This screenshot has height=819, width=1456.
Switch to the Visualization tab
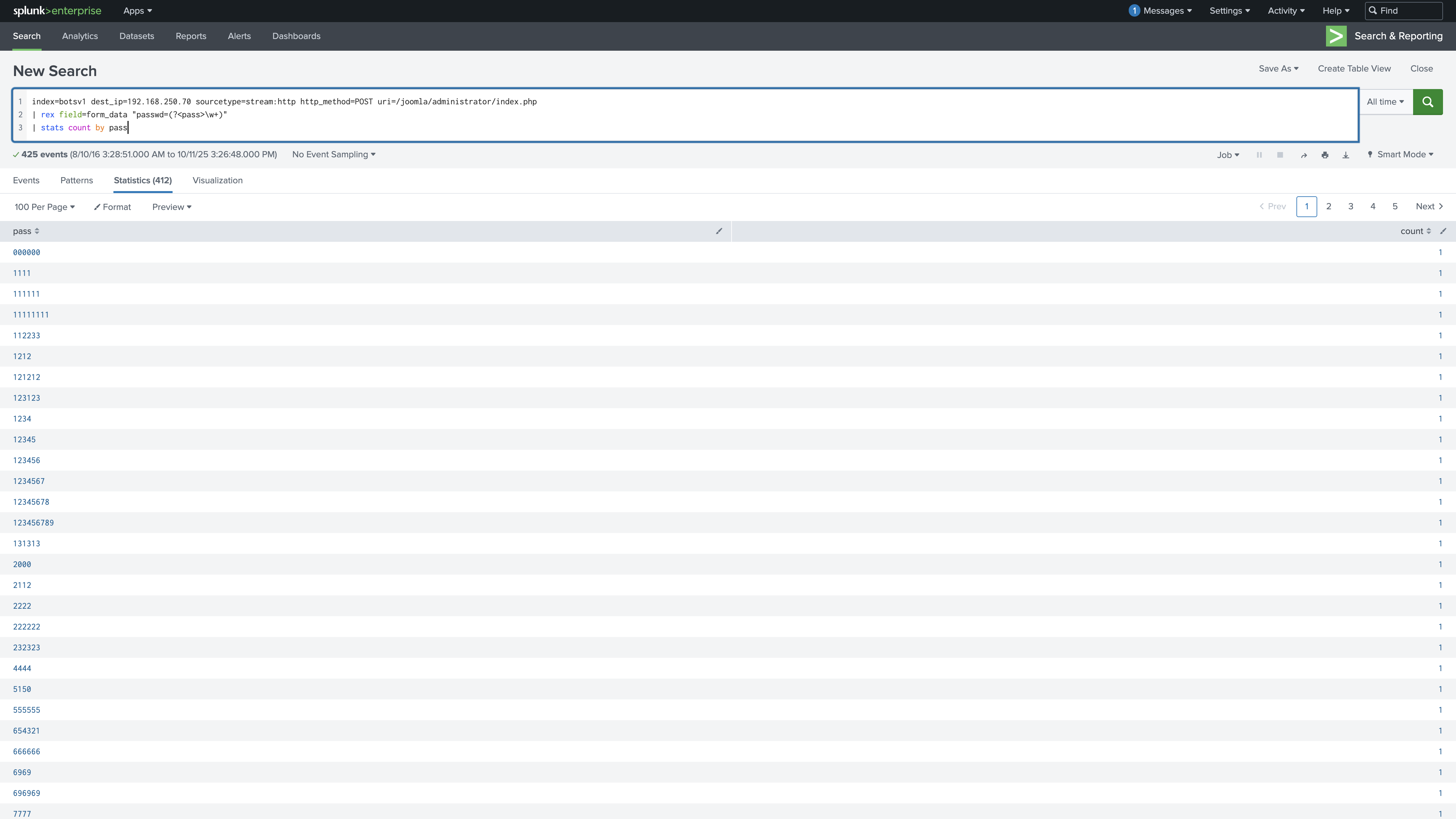point(217,180)
